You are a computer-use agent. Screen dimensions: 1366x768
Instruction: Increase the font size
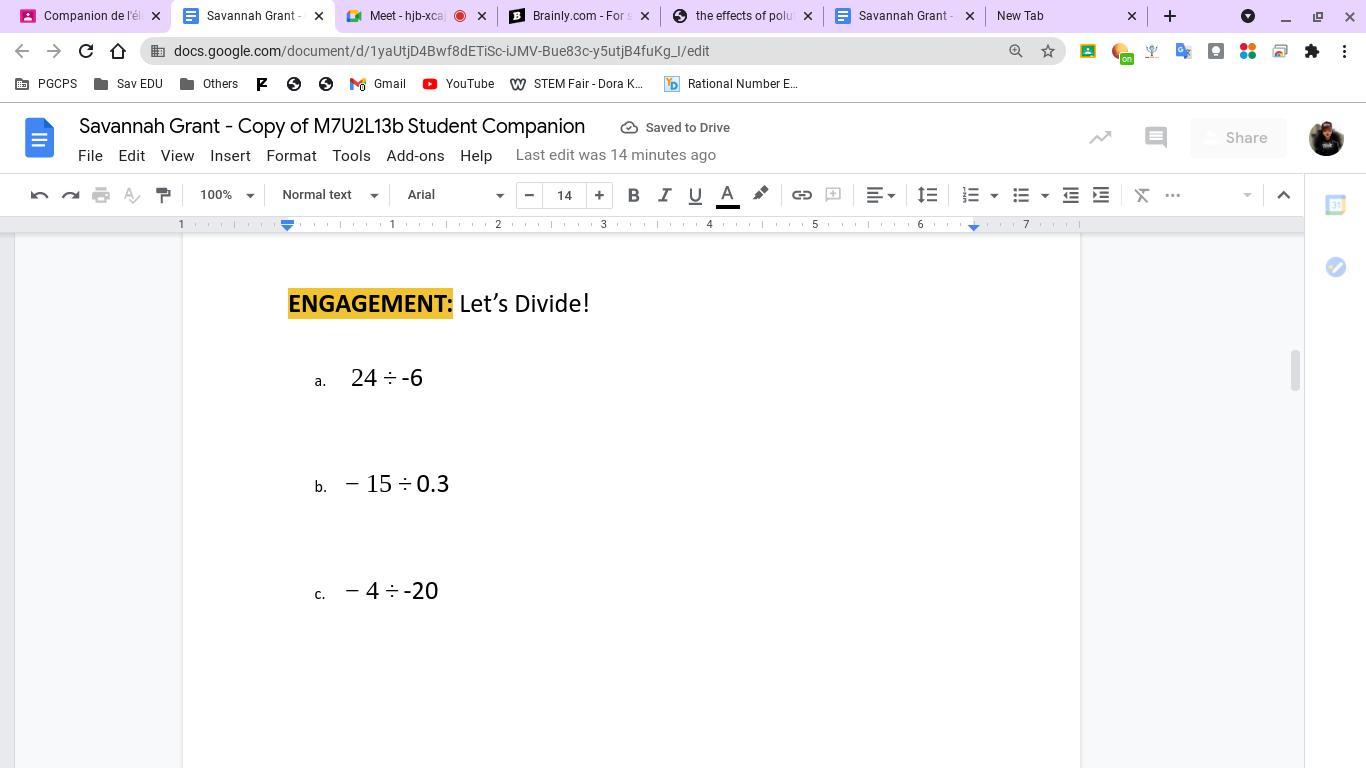[599, 195]
